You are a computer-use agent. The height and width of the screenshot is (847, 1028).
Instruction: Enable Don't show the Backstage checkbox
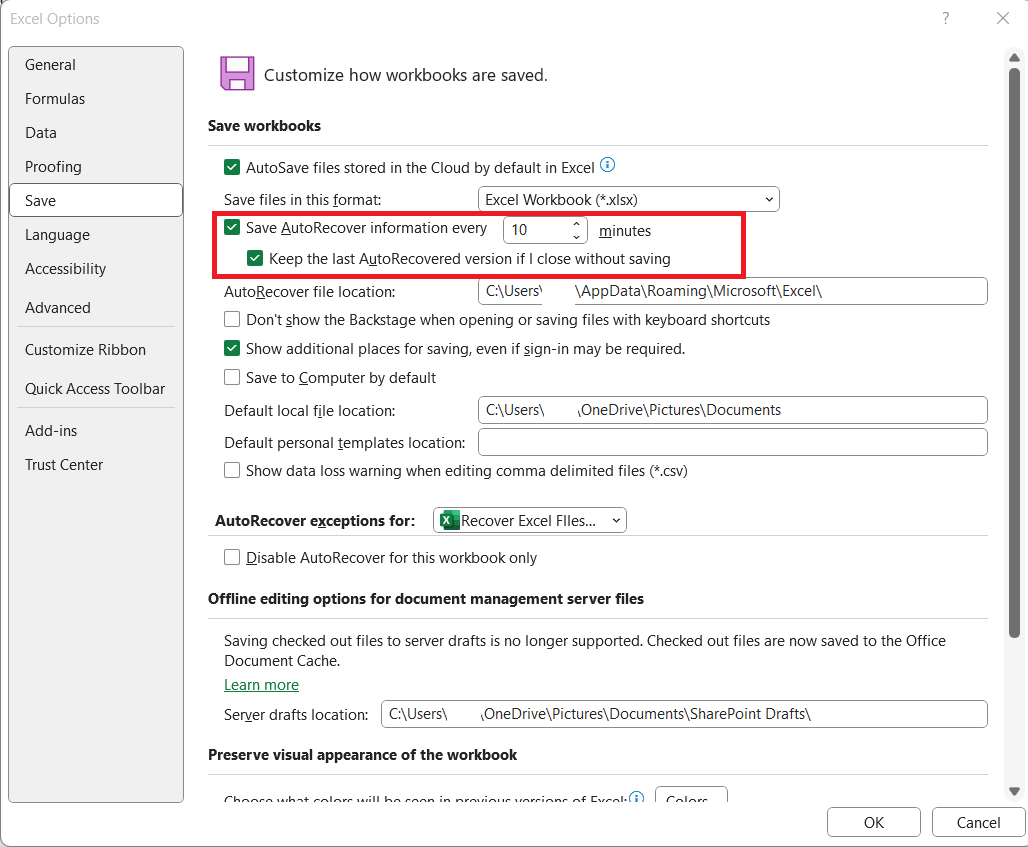[x=232, y=319]
